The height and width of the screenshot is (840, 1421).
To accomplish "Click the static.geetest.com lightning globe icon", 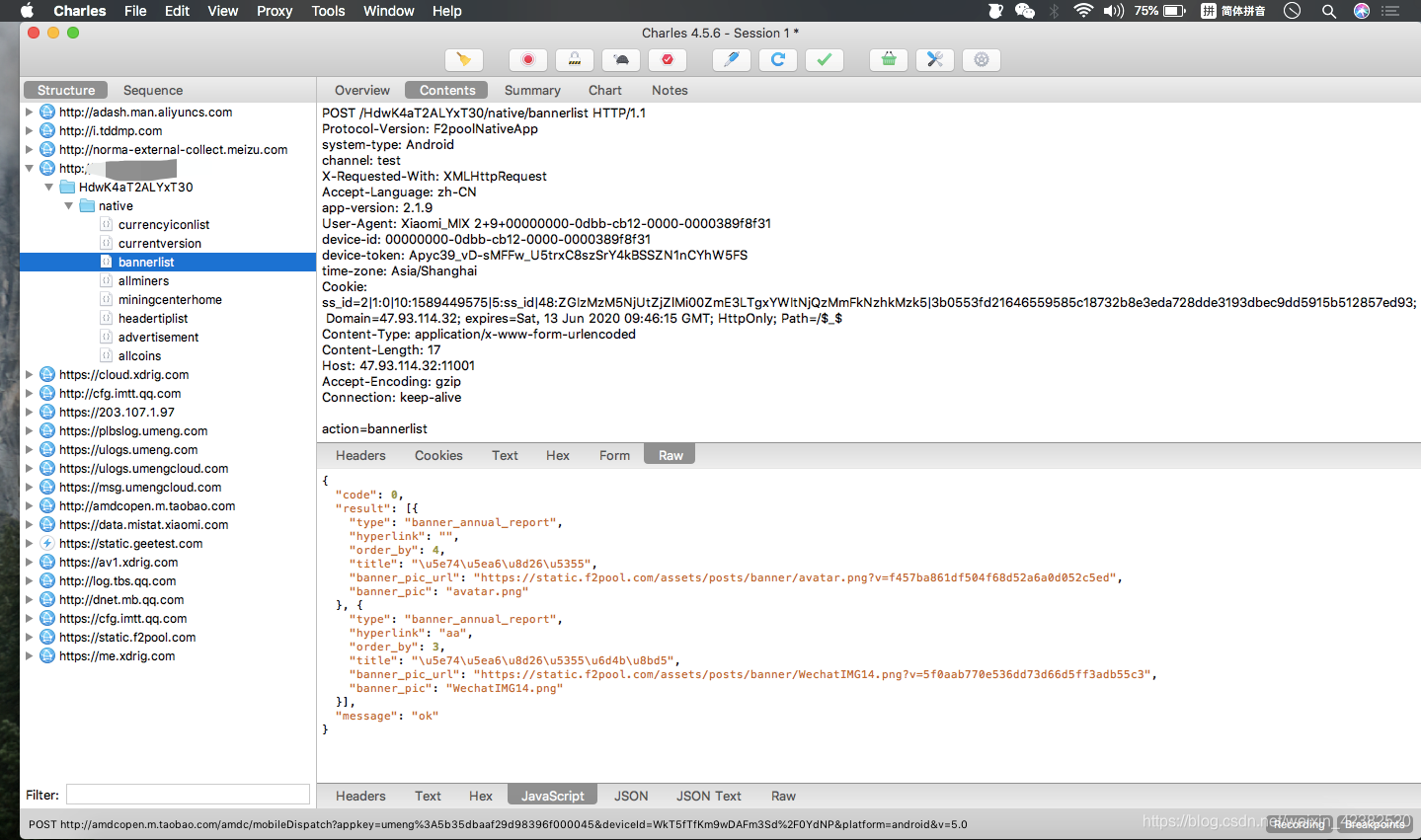I will [46, 543].
